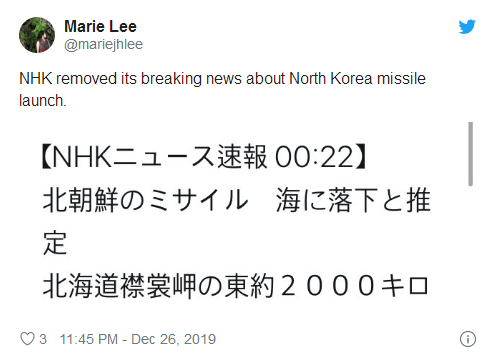Like the tweet with the heart icon
Image resolution: width=494 pixels, height=361 pixels.
(27, 339)
